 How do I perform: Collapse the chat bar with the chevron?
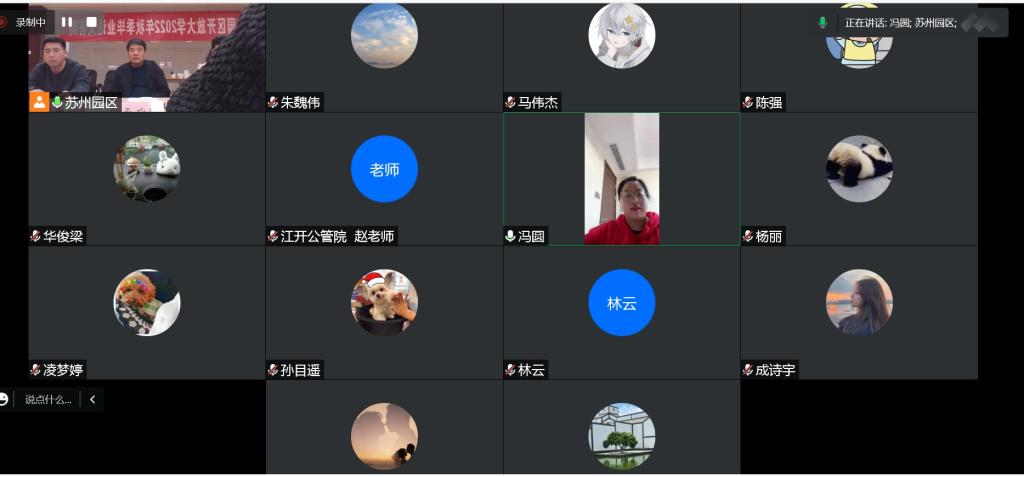[x=93, y=399]
